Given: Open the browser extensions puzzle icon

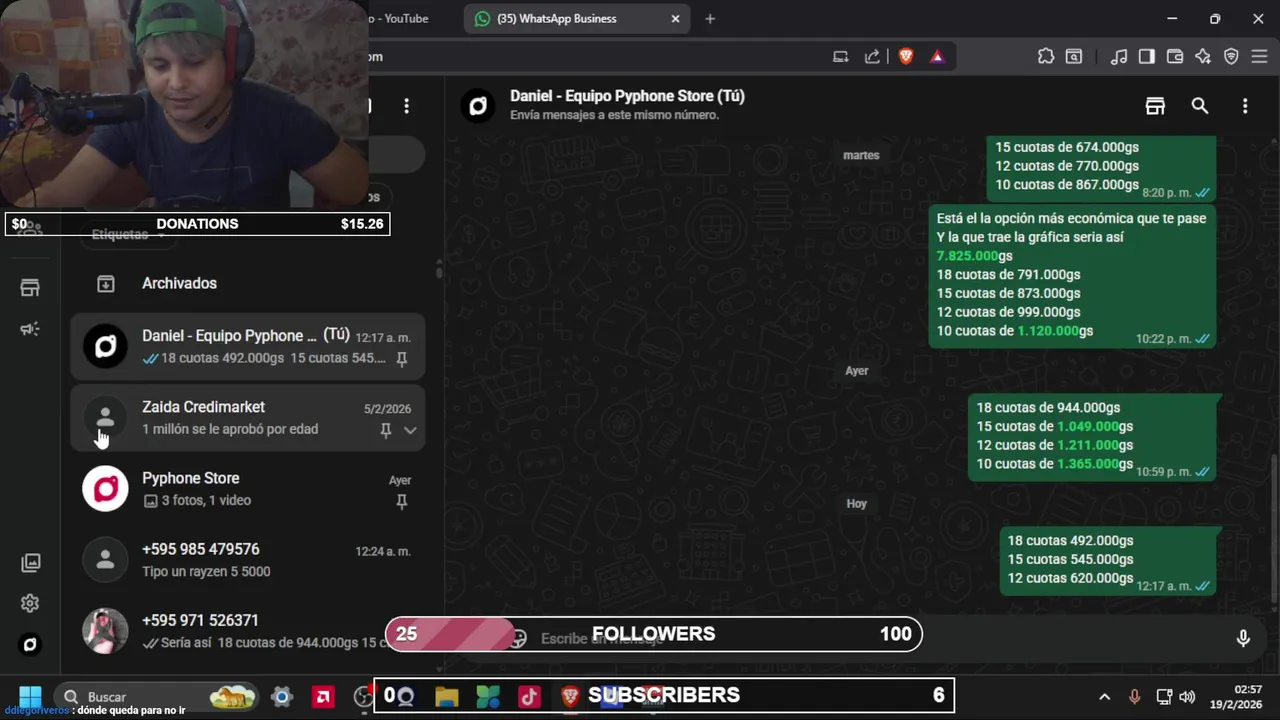Looking at the screenshot, I should click(x=1046, y=57).
